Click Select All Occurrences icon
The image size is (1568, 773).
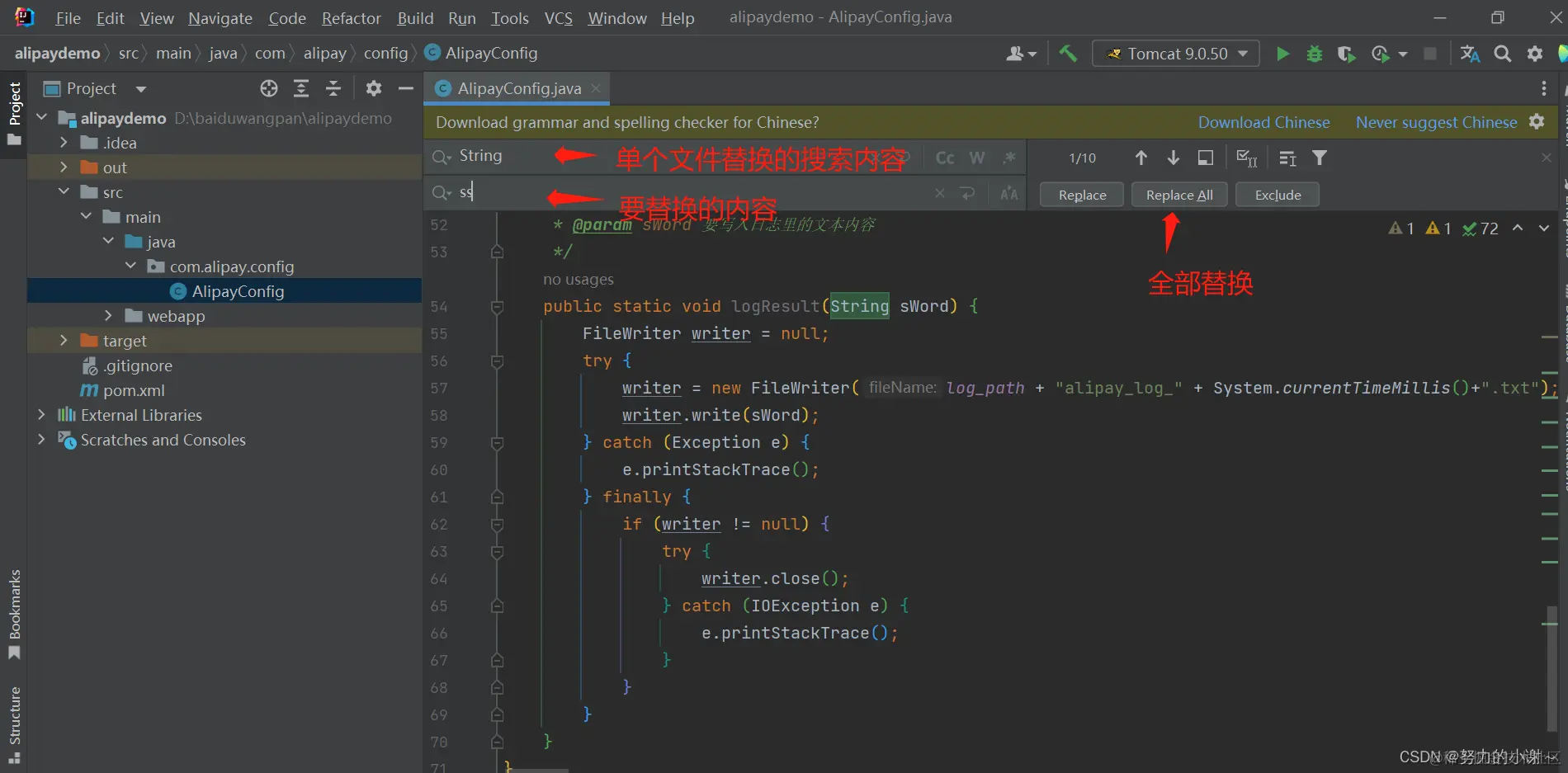pyautogui.click(x=1247, y=158)
